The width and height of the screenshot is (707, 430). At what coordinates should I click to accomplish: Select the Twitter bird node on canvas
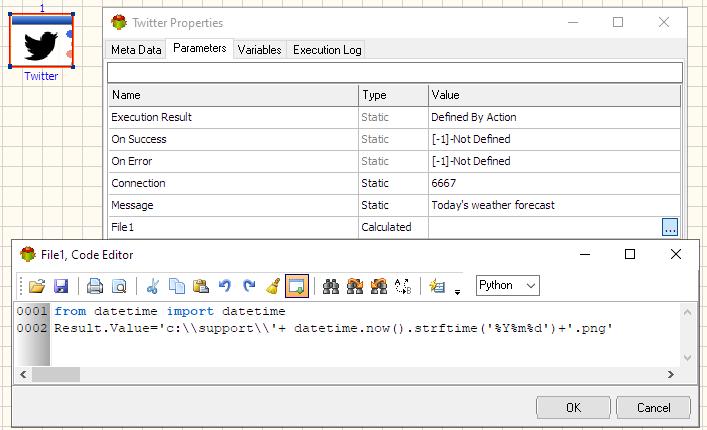pyautogui.click(x=41, y=41)
